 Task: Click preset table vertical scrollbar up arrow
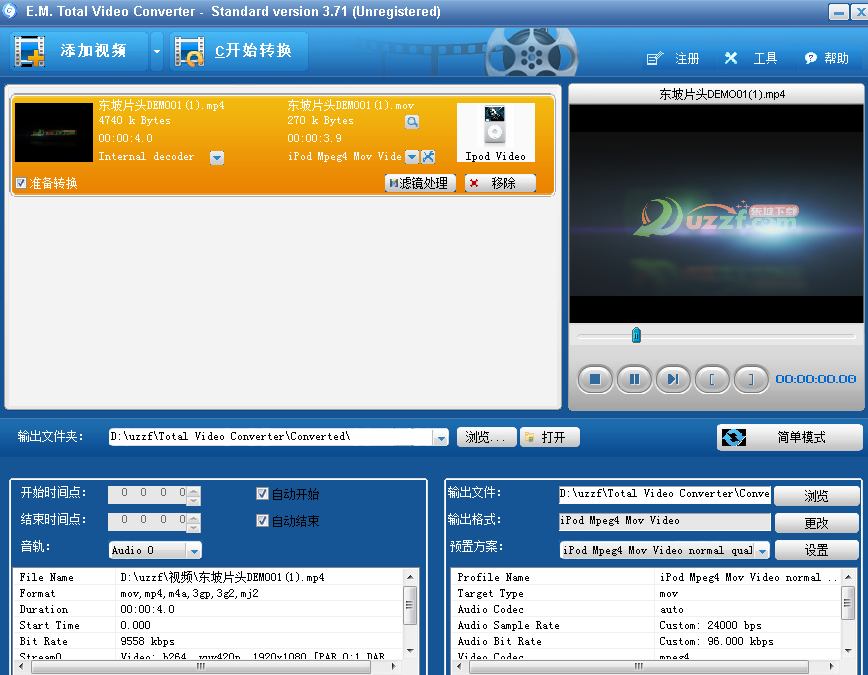click(x=848, y=577)
